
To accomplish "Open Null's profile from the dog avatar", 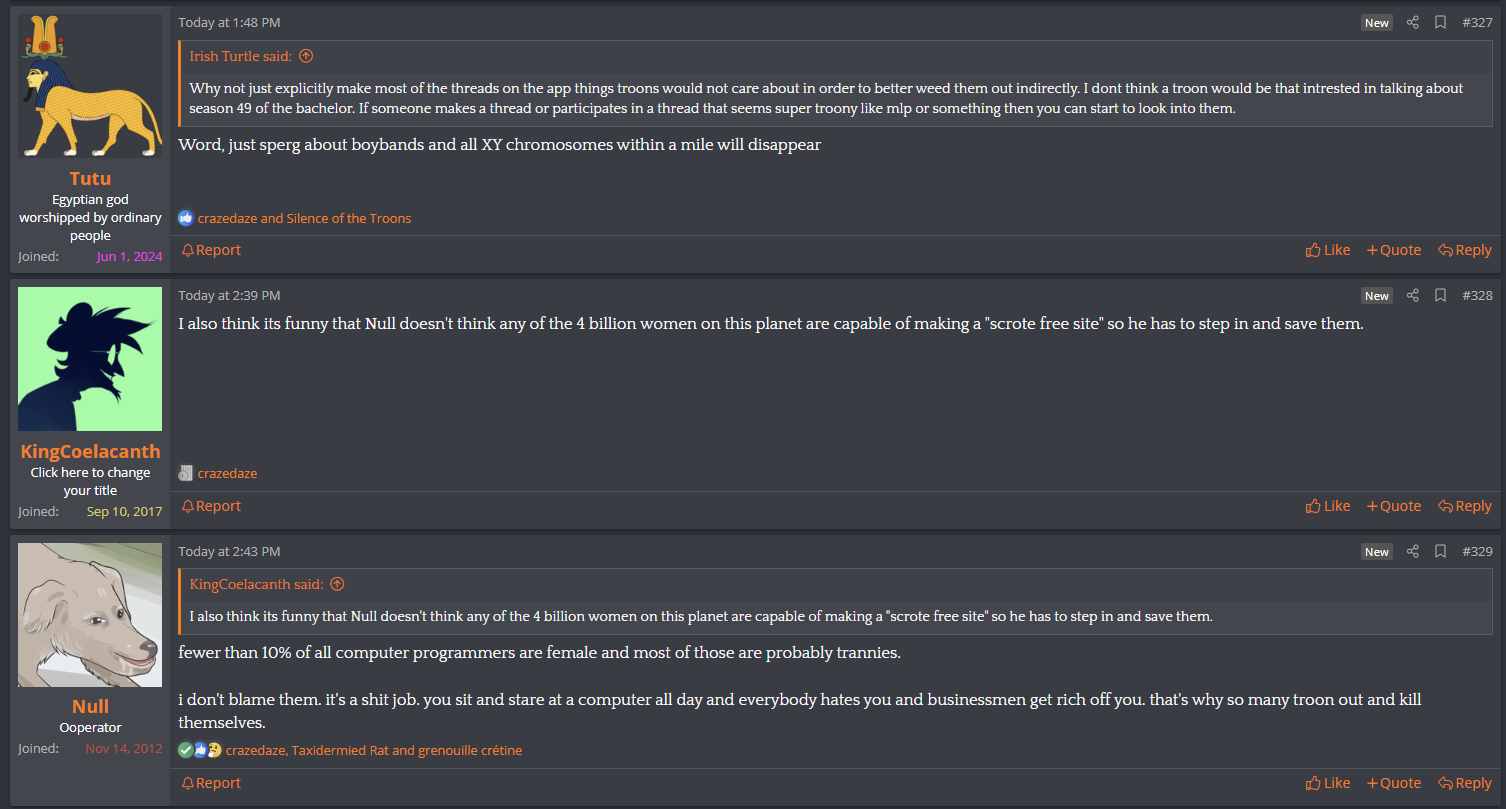I will 90,615.
